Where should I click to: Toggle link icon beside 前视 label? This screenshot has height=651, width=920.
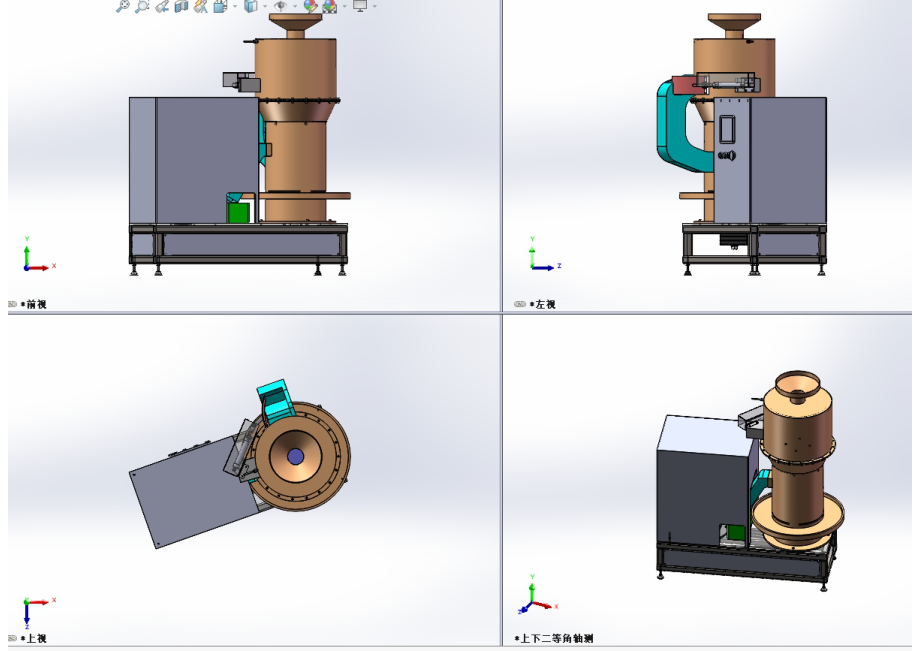(12, 304)
